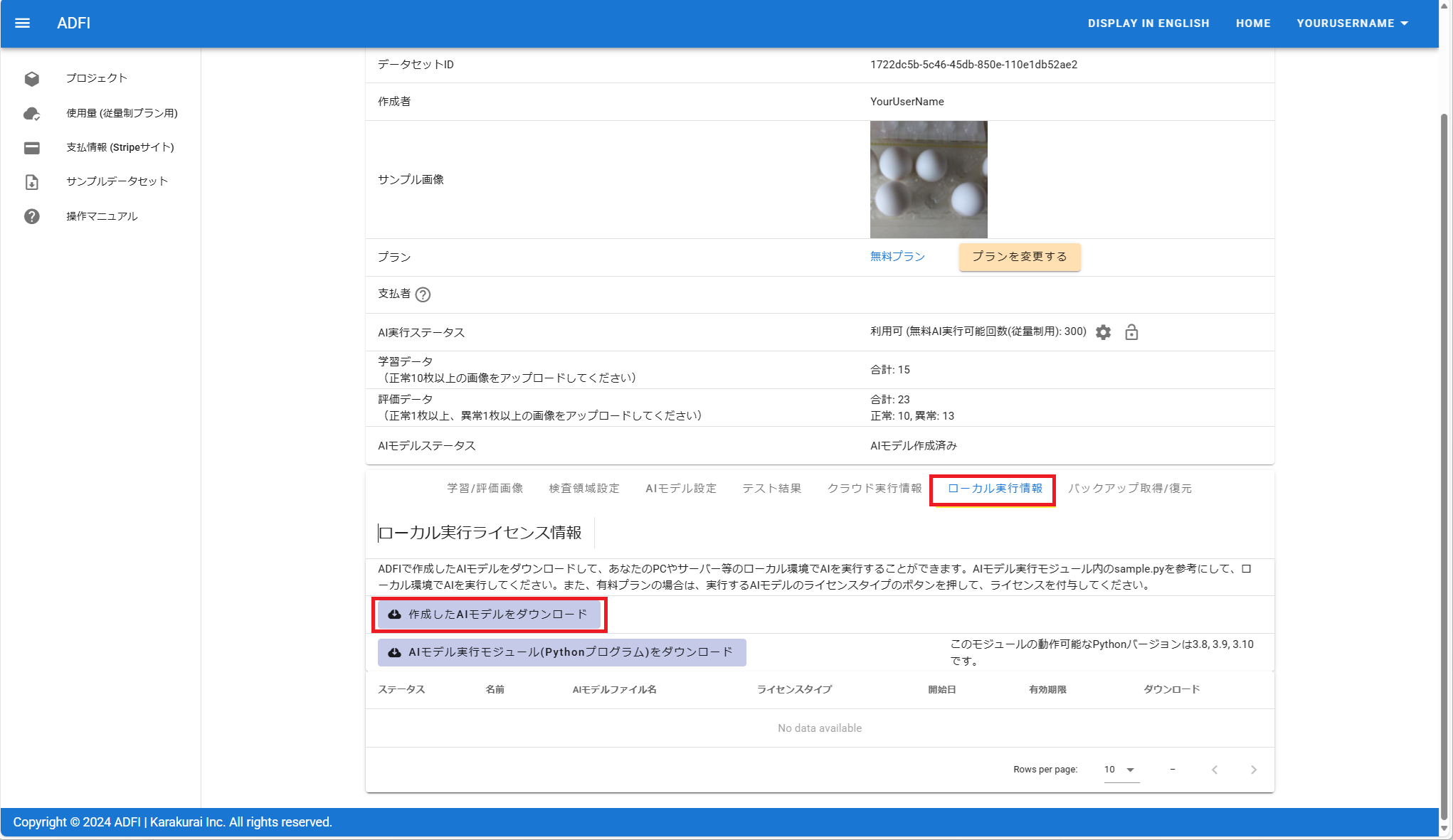Click the payer help question mark icon
1453x840 pixels.
tap(423, 294)
